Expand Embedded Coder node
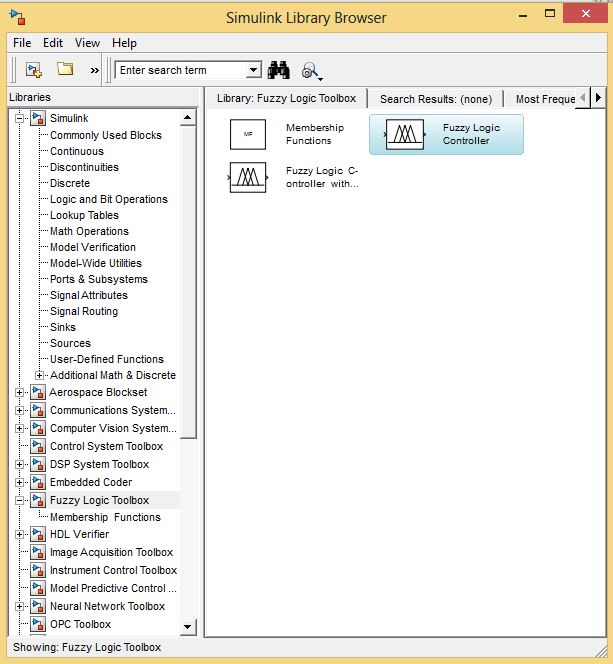Image resolution: width=613 pixels, height=664 pixels. pos(19,482)
